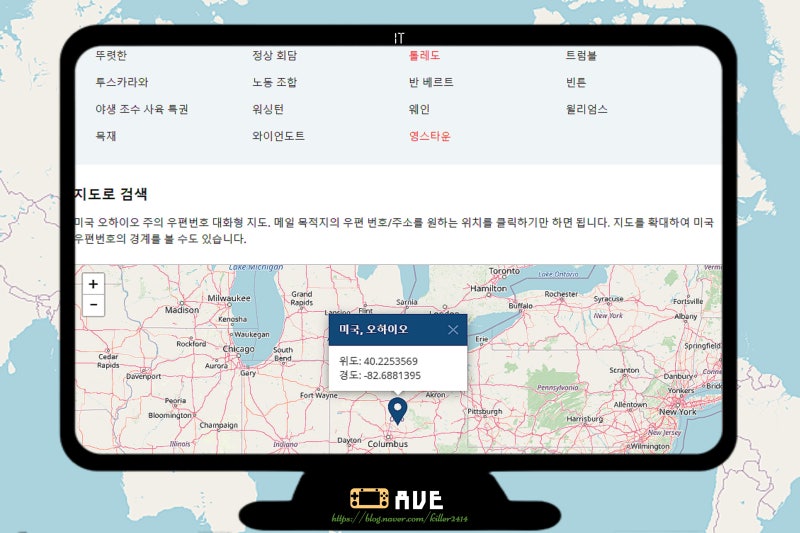This screenshot has width=800, height=533.
Task: Zoom in the map with plus button
Action: [x=93, y=284]
